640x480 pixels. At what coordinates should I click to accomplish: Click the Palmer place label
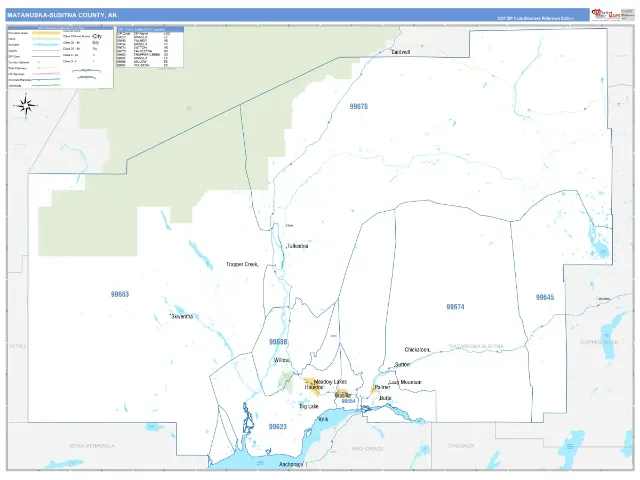(382, 387)
